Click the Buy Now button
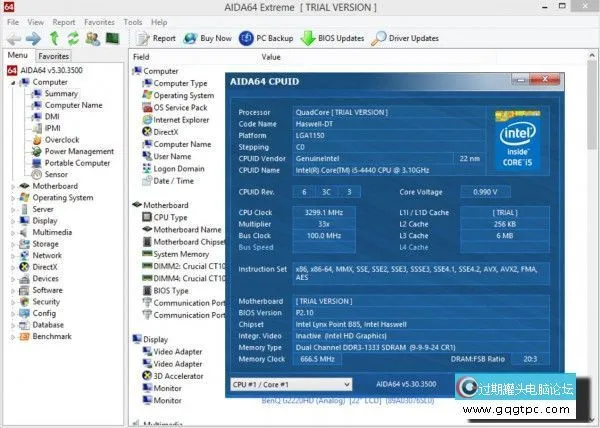The height and width of the screenshot is (428, 600). point(207,39)
